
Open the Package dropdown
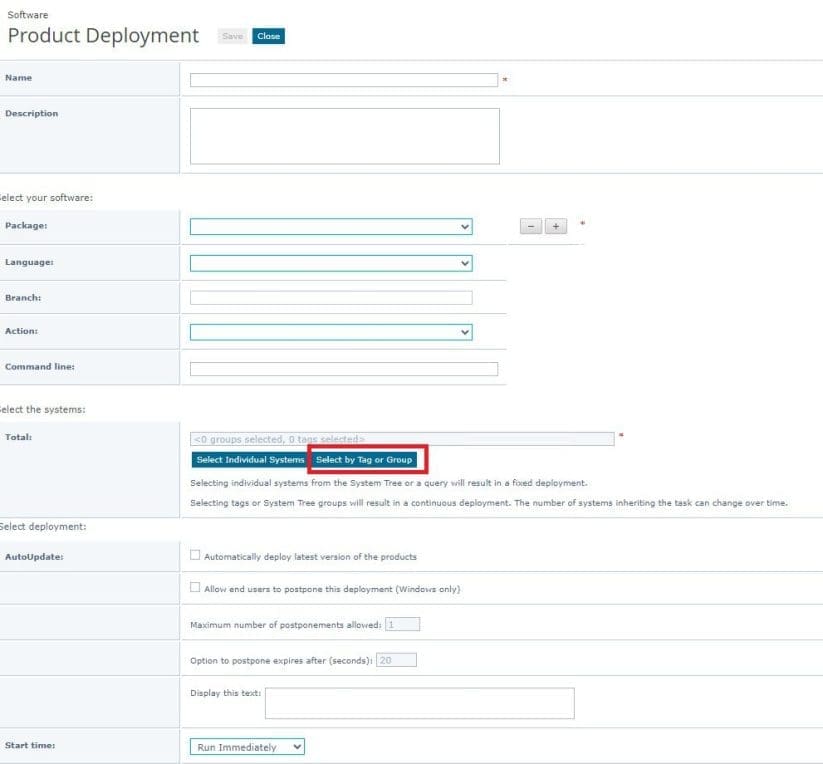(331, 227)
